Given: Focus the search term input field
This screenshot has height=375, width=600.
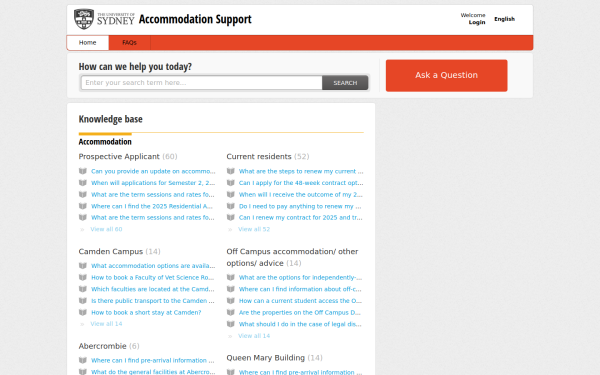Looking at the screenshot, I should point(201,83).
